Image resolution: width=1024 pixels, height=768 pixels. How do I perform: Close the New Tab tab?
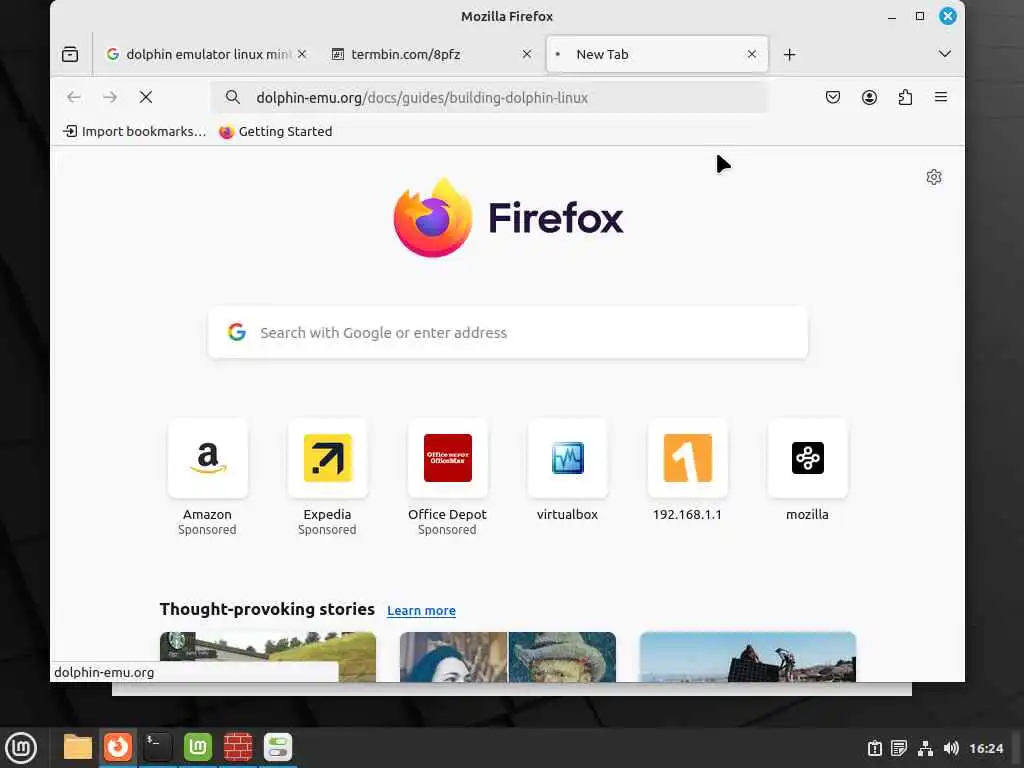pos(752,54)
